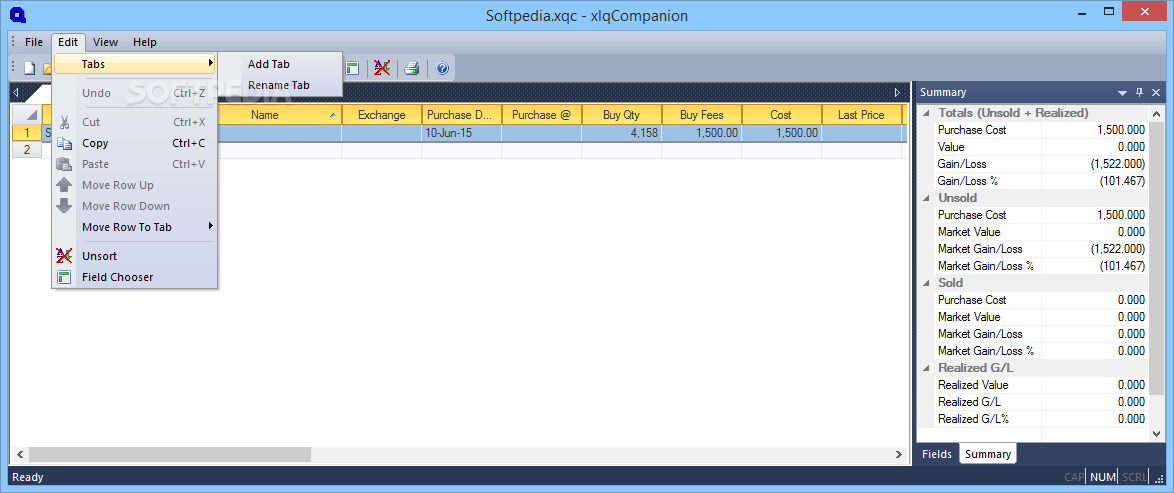Select row header 2
Screen dimensions: 1174x493
pos(27,150)
